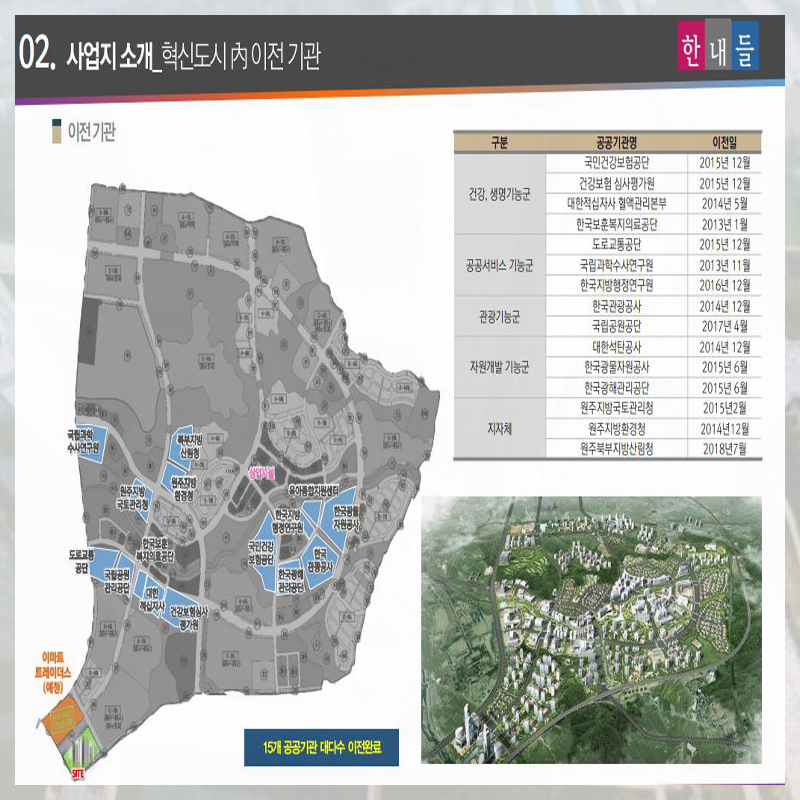This screenshot has height=800, width=800.
Task: Select the 관광기능군 category cell
Action: pos(499,317)
